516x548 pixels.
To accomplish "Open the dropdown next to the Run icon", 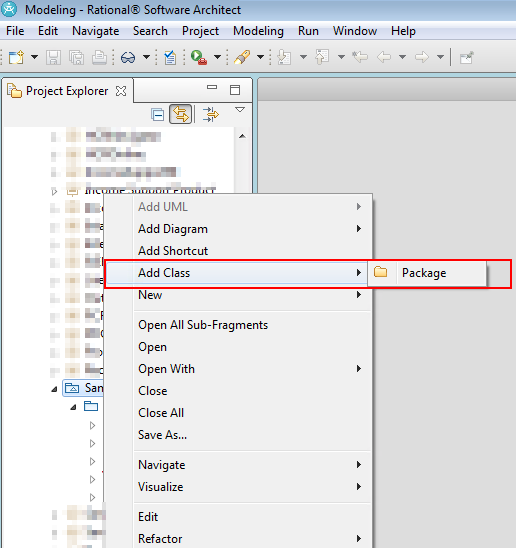I will [x=217, y=57].
